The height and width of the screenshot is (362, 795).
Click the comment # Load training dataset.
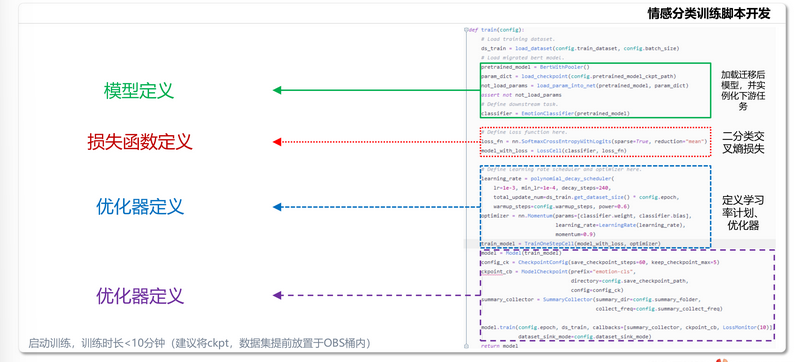pos(518,39)
